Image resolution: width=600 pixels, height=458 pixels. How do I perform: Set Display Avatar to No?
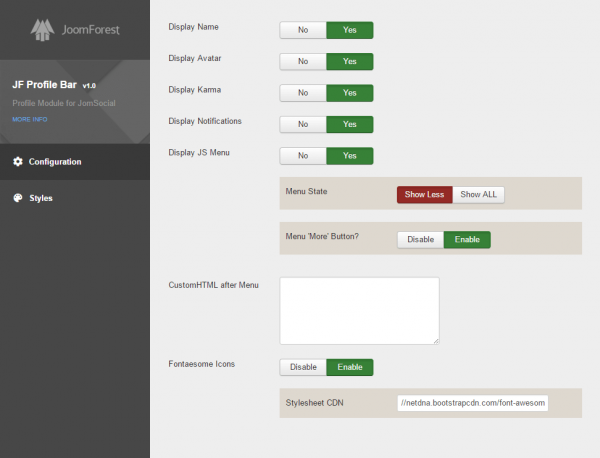303,62
